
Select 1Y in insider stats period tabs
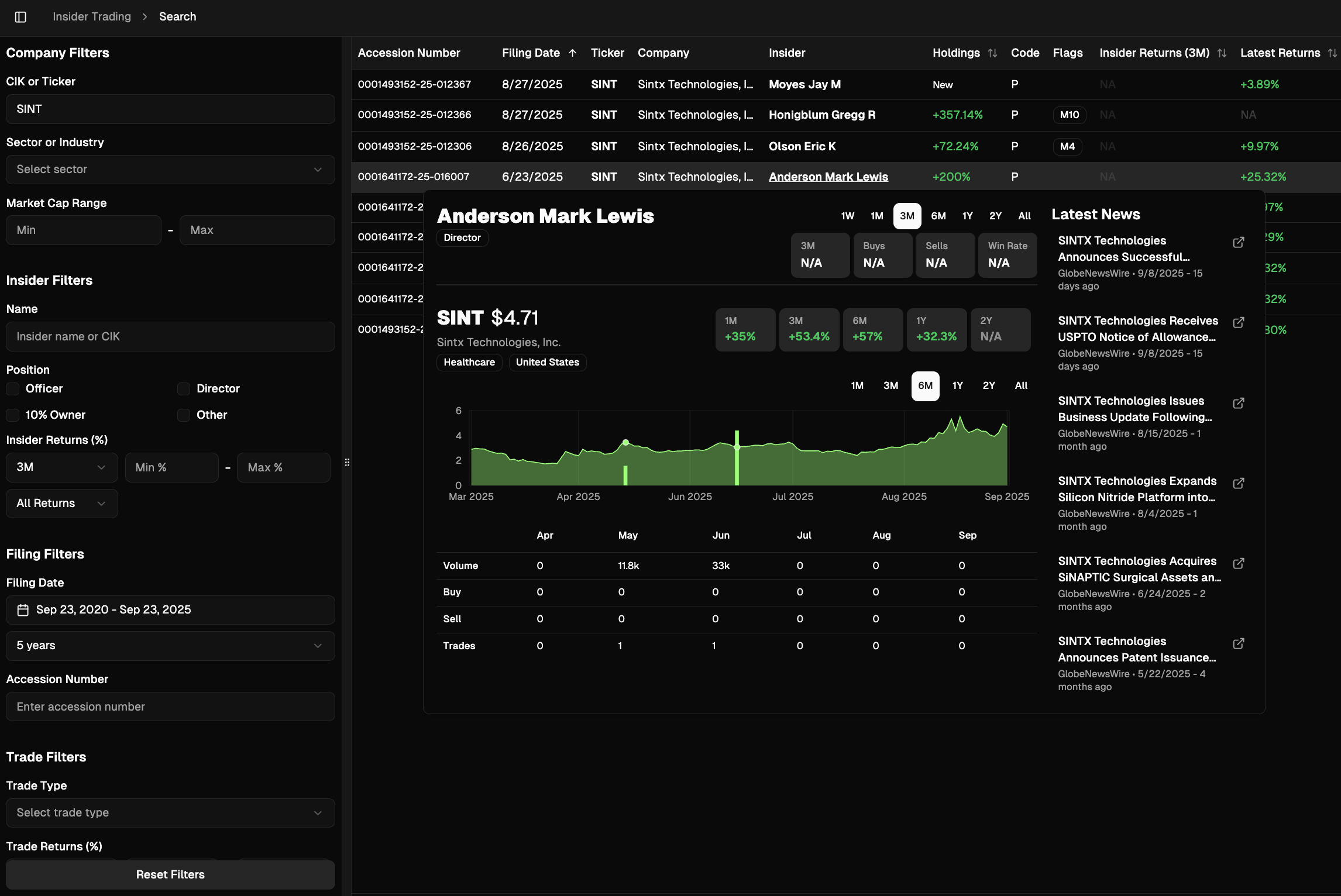tap(968, 216)
